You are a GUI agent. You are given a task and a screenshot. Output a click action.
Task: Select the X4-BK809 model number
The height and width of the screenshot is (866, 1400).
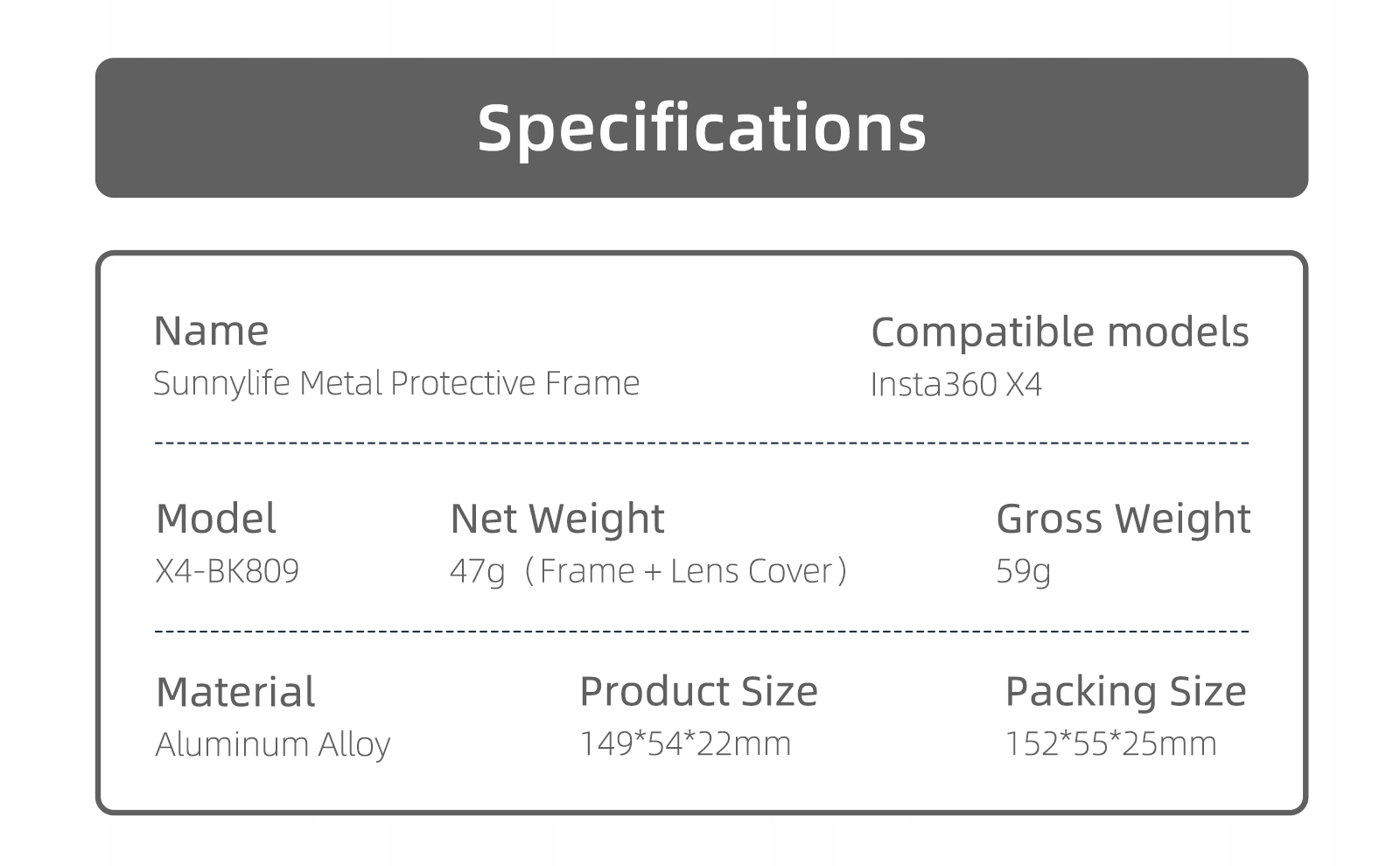tap(227, 571)
